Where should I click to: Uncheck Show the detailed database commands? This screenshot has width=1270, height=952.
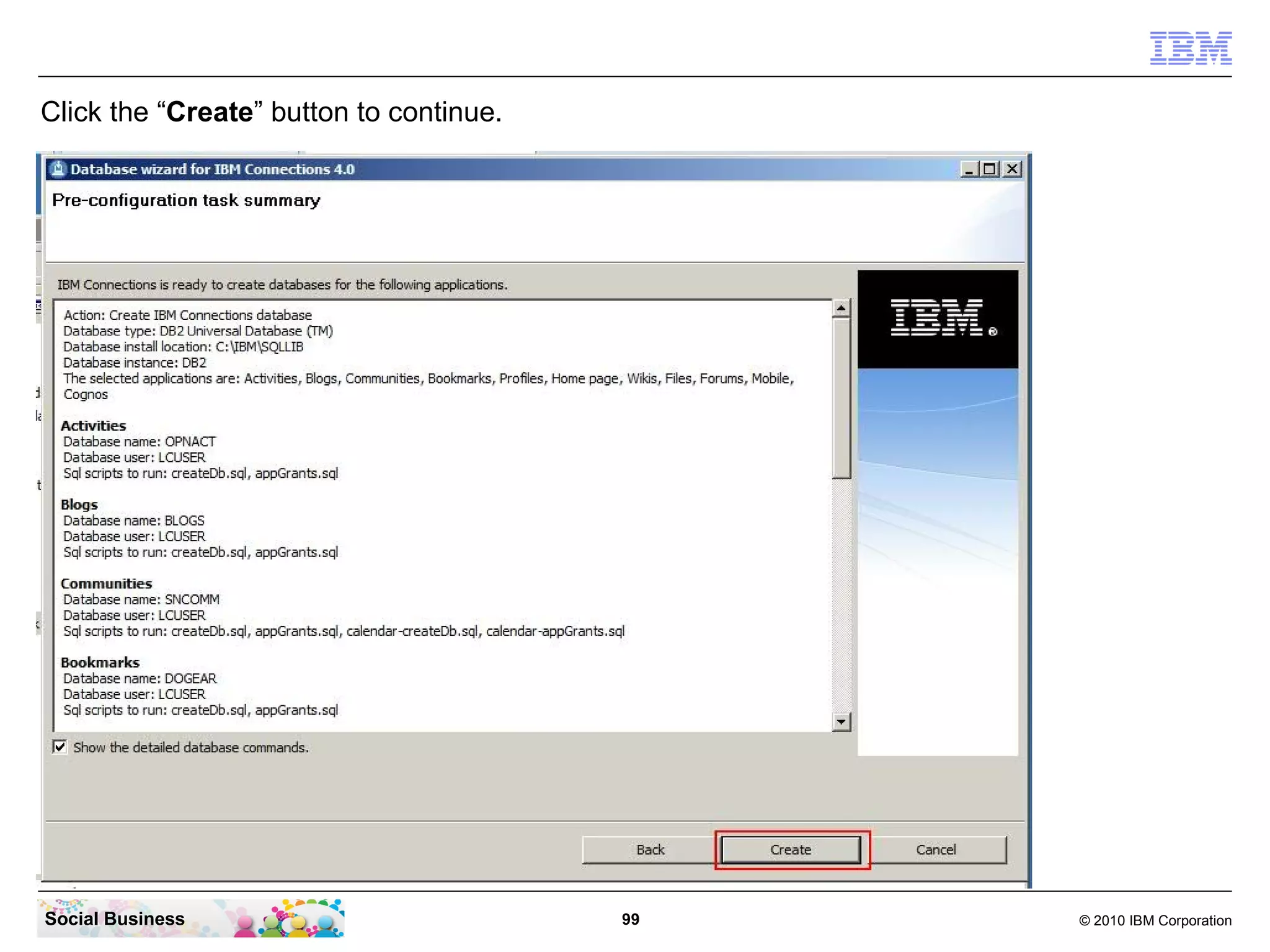tap(60, 747)
